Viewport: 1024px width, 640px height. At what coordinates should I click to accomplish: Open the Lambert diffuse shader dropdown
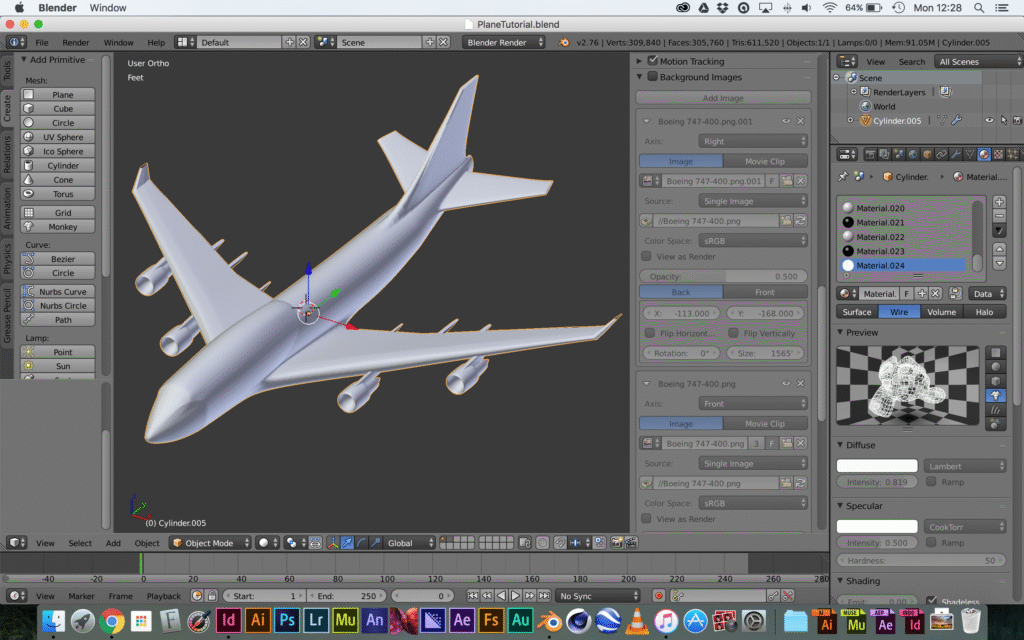coord(964,466)
